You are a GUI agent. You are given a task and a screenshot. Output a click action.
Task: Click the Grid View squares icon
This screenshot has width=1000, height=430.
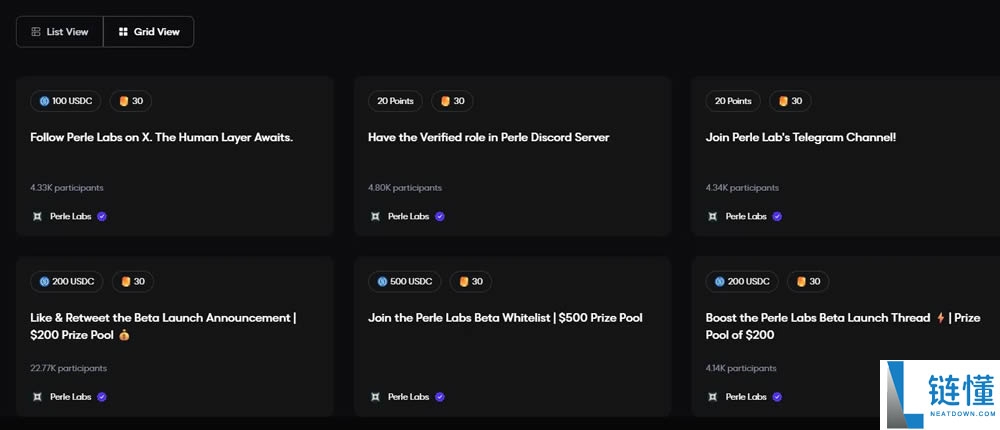[x=123, y=32]
